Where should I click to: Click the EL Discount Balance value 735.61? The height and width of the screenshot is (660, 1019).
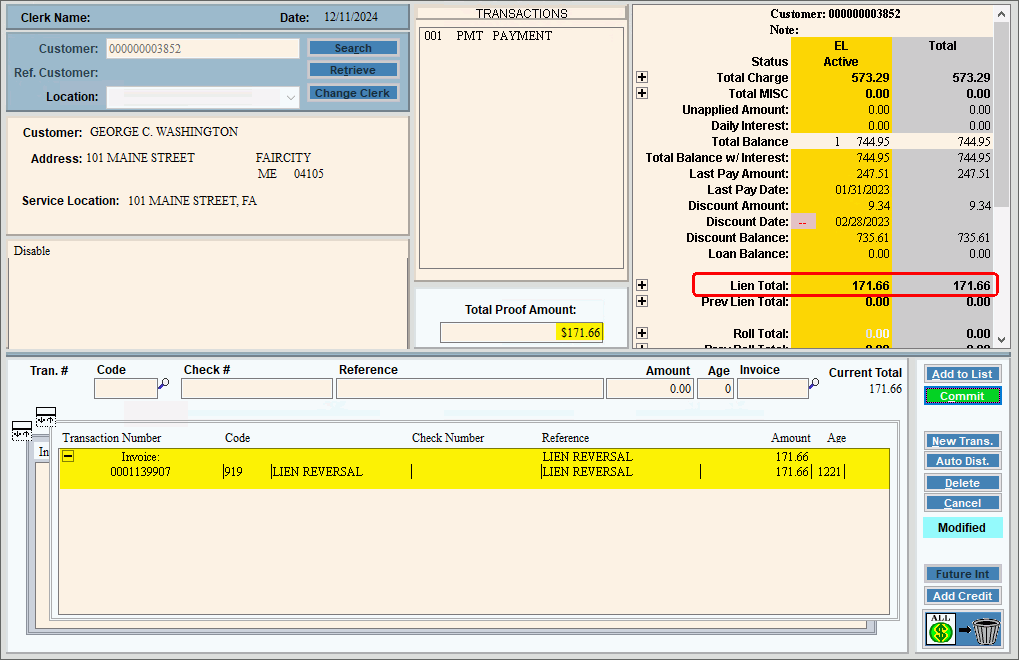point(873,238)
